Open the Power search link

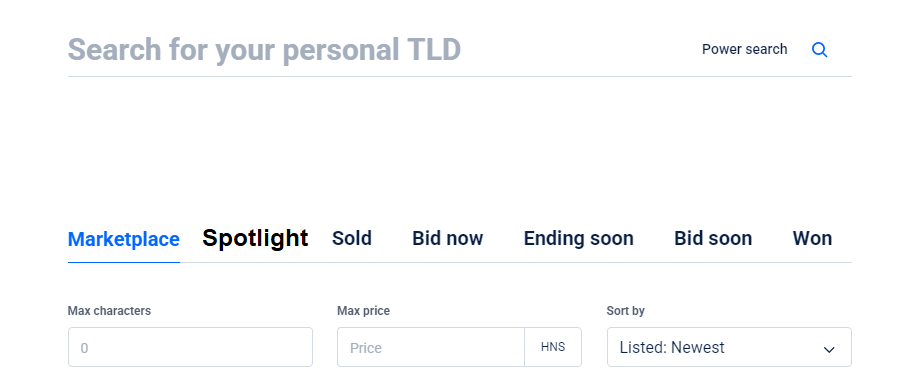pos(744,50)
